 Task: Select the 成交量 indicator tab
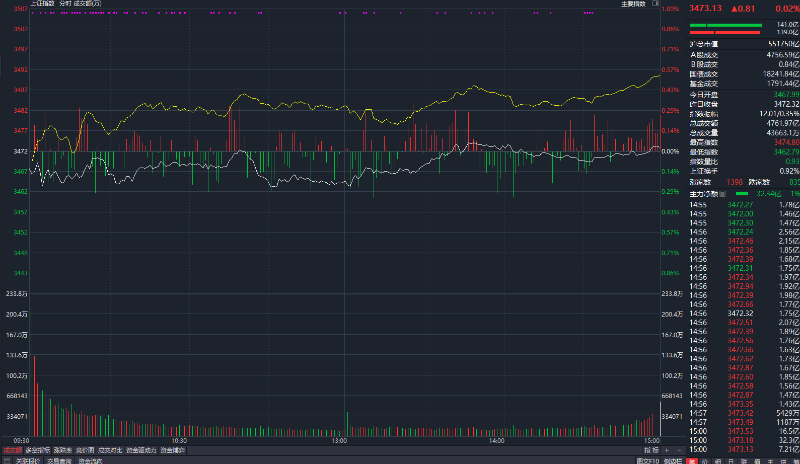coord(13,451)
